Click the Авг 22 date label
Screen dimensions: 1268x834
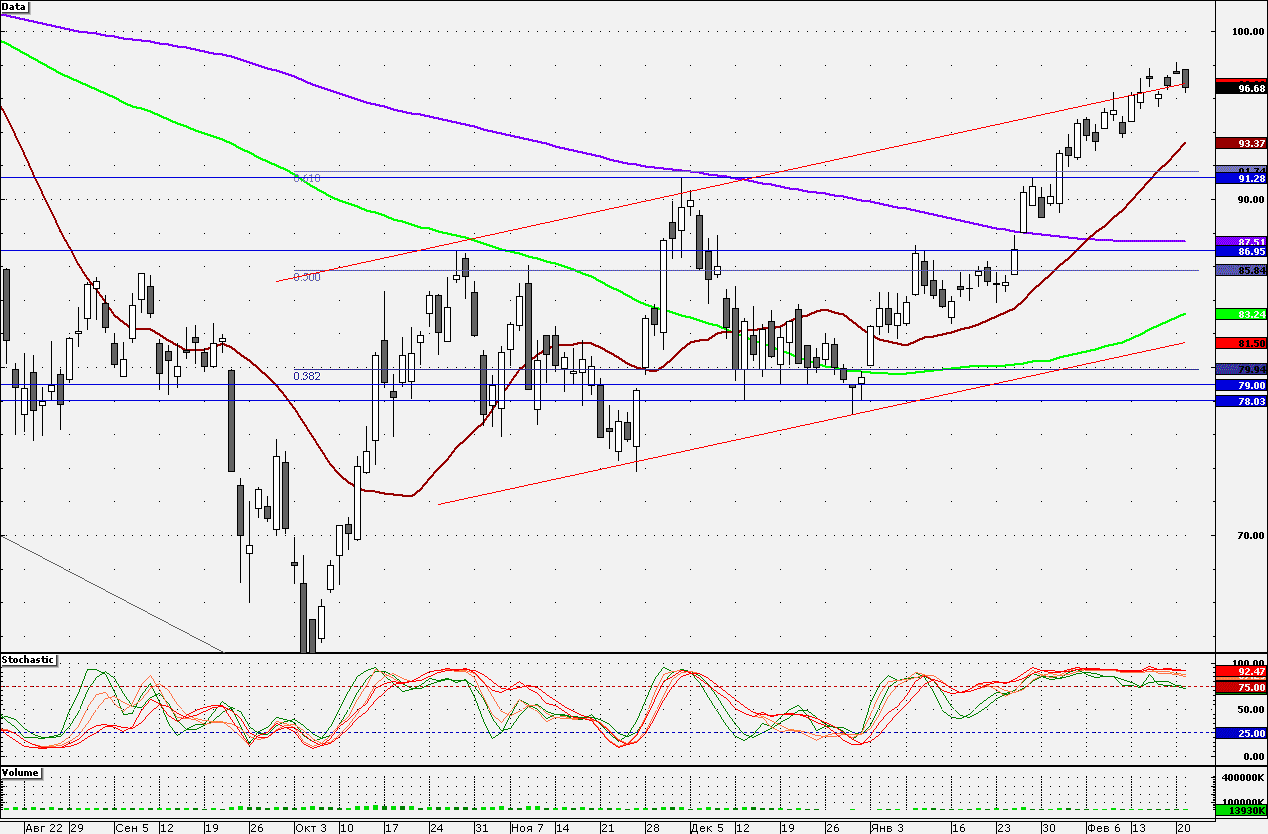[42, 828]
